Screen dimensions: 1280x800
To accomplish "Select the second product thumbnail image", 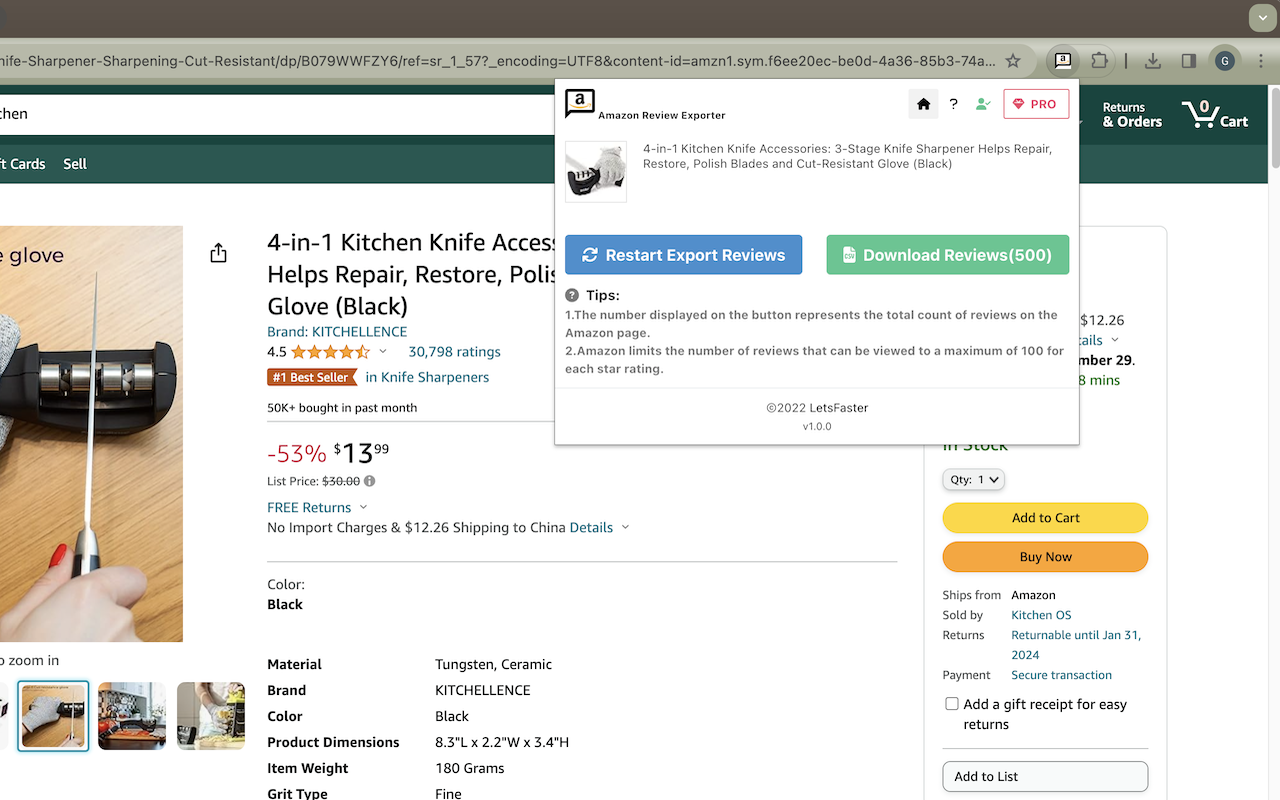I will tap(132, 716).
